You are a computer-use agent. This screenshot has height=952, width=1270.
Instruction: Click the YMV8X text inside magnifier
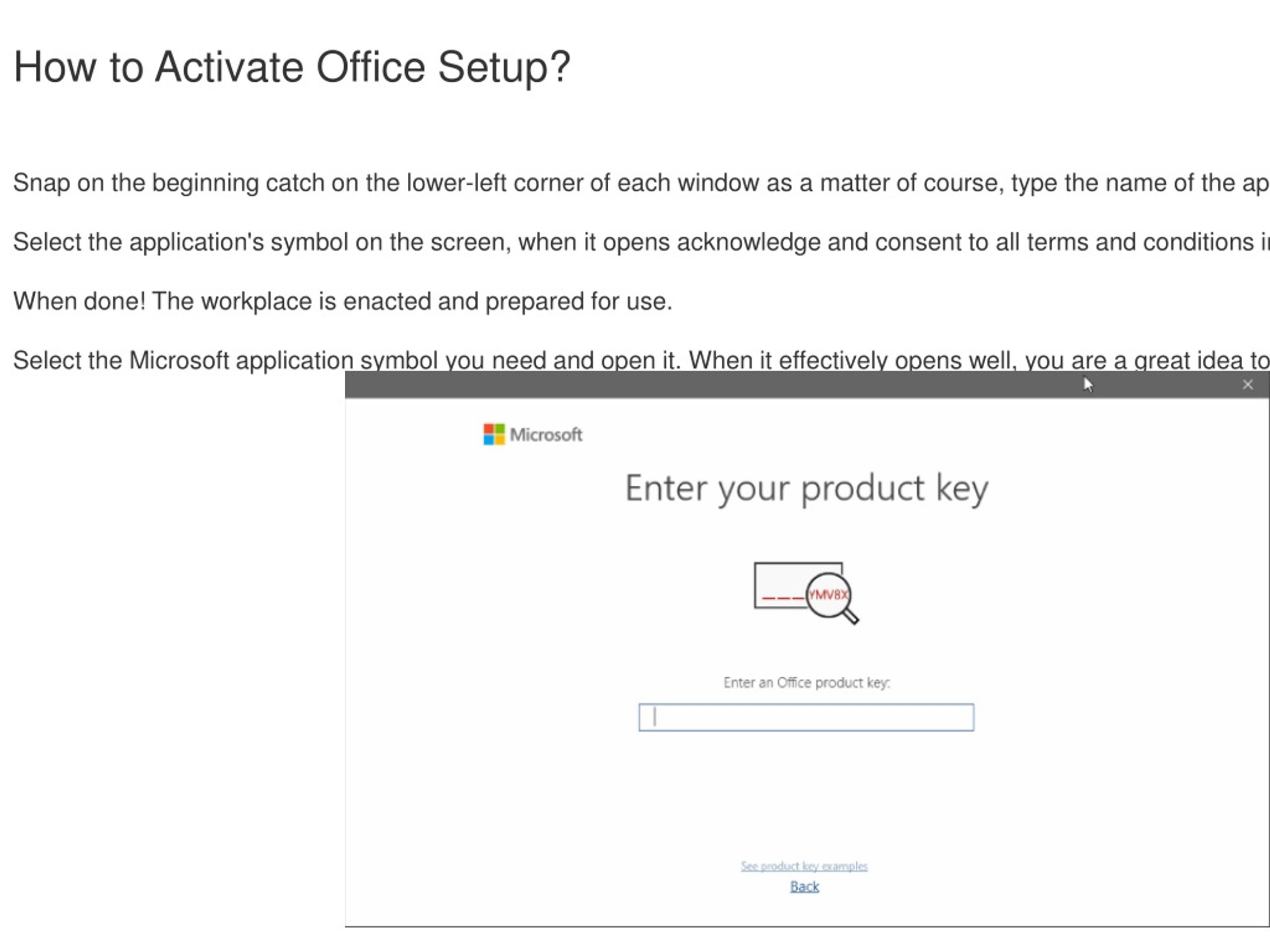[x=828, y=595]
